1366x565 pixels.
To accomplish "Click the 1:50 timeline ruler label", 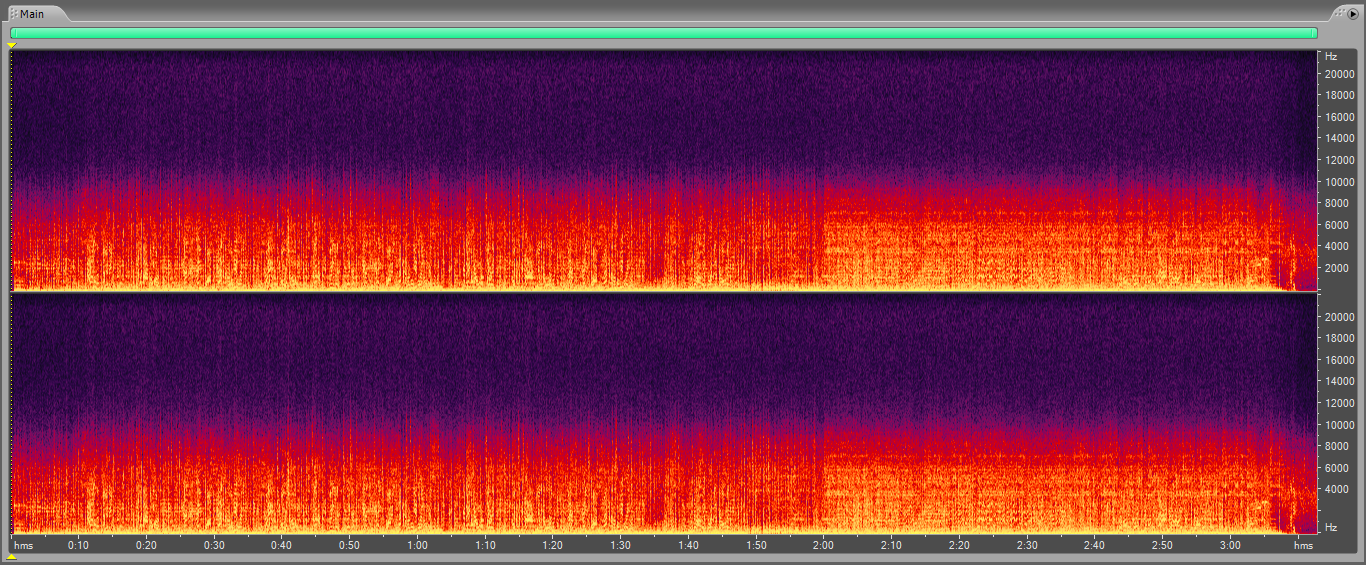I will (756, 545).
